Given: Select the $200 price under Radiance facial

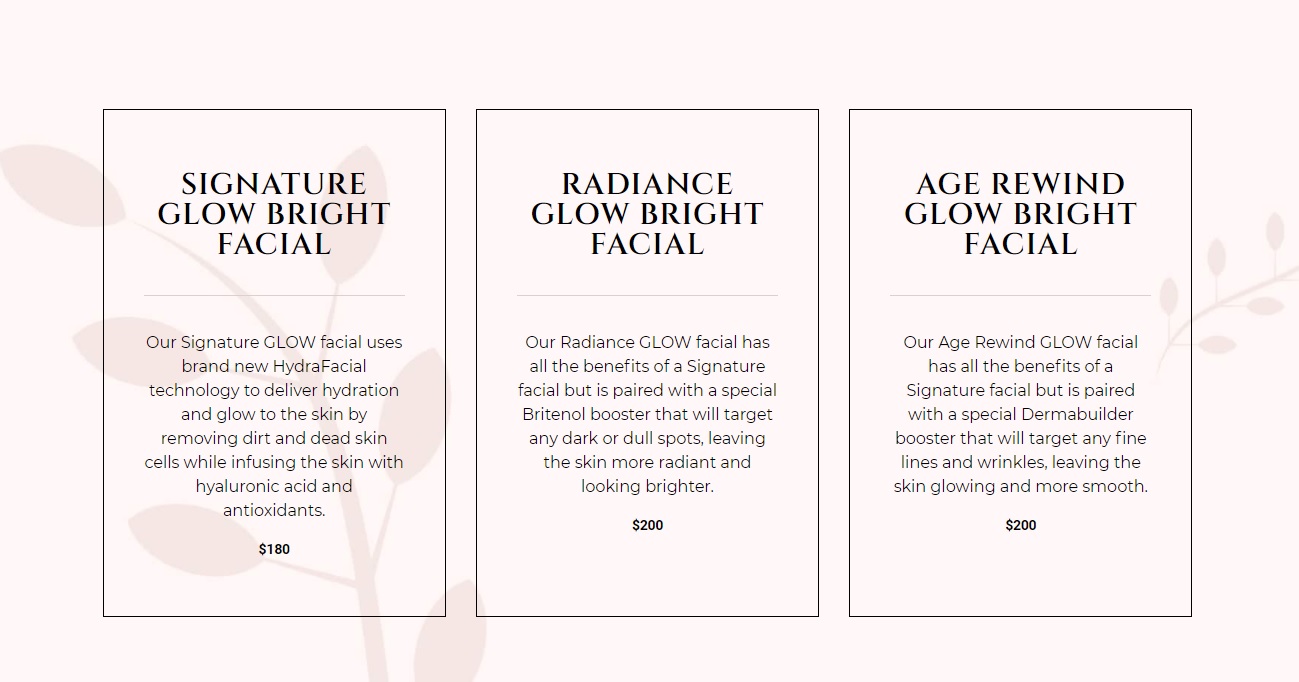Looking at the screenshot, I should [647, 525].
